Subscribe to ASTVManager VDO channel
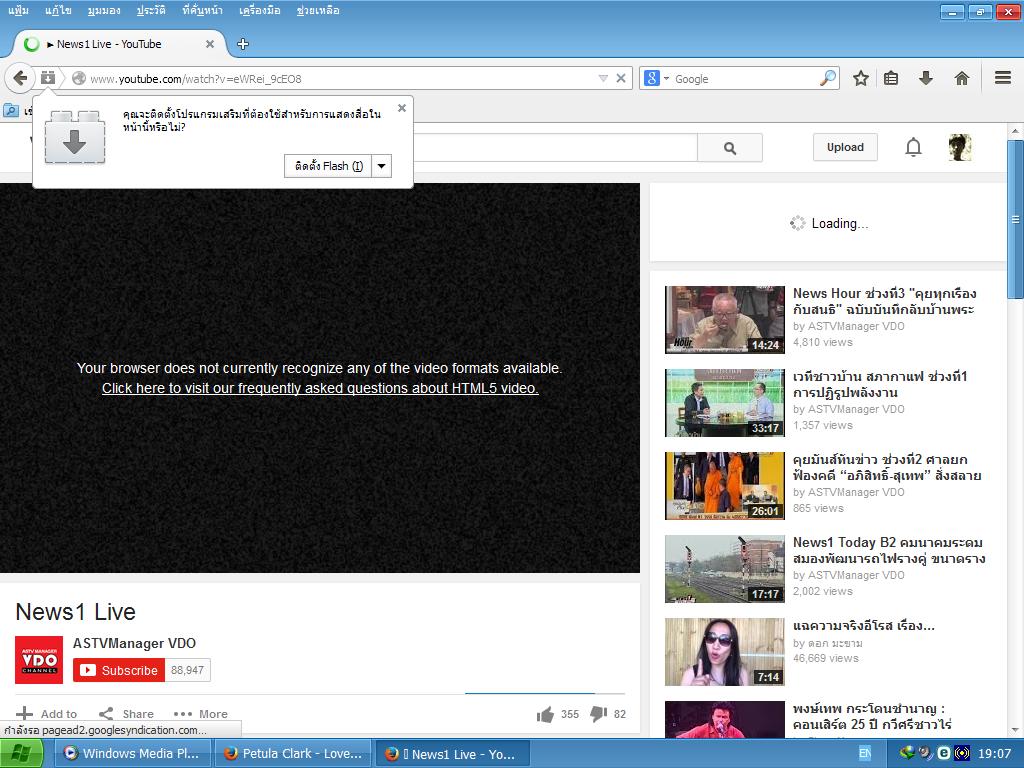The image size is (1024, 768). tap(119, 670)
